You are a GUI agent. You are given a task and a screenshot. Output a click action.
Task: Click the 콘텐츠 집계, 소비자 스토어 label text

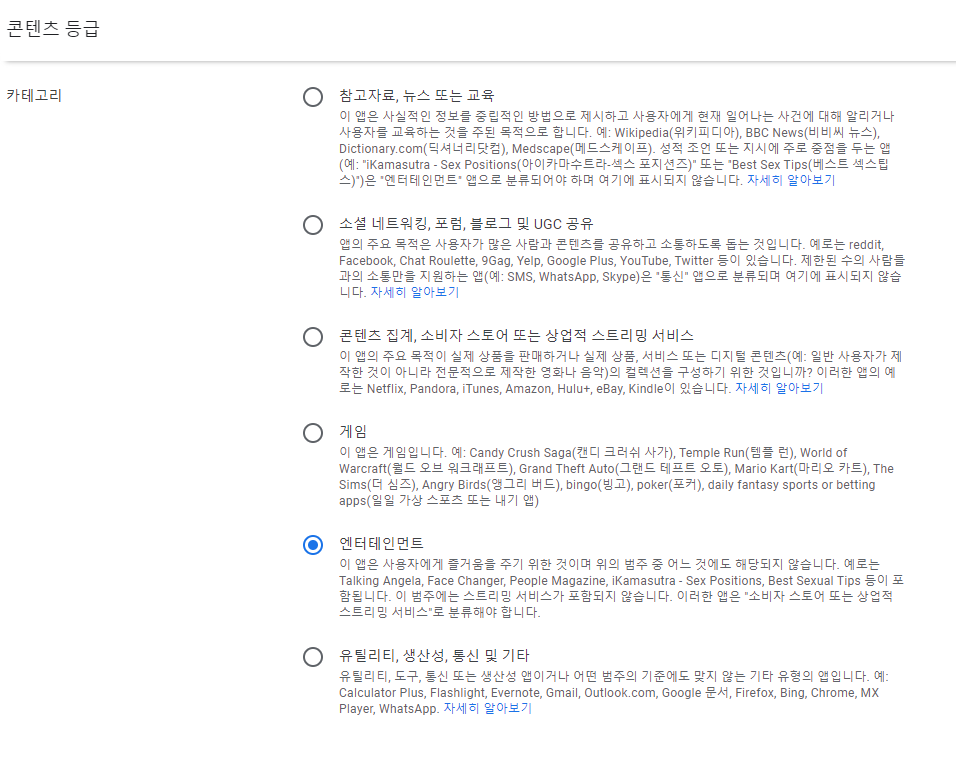(516, 335)
